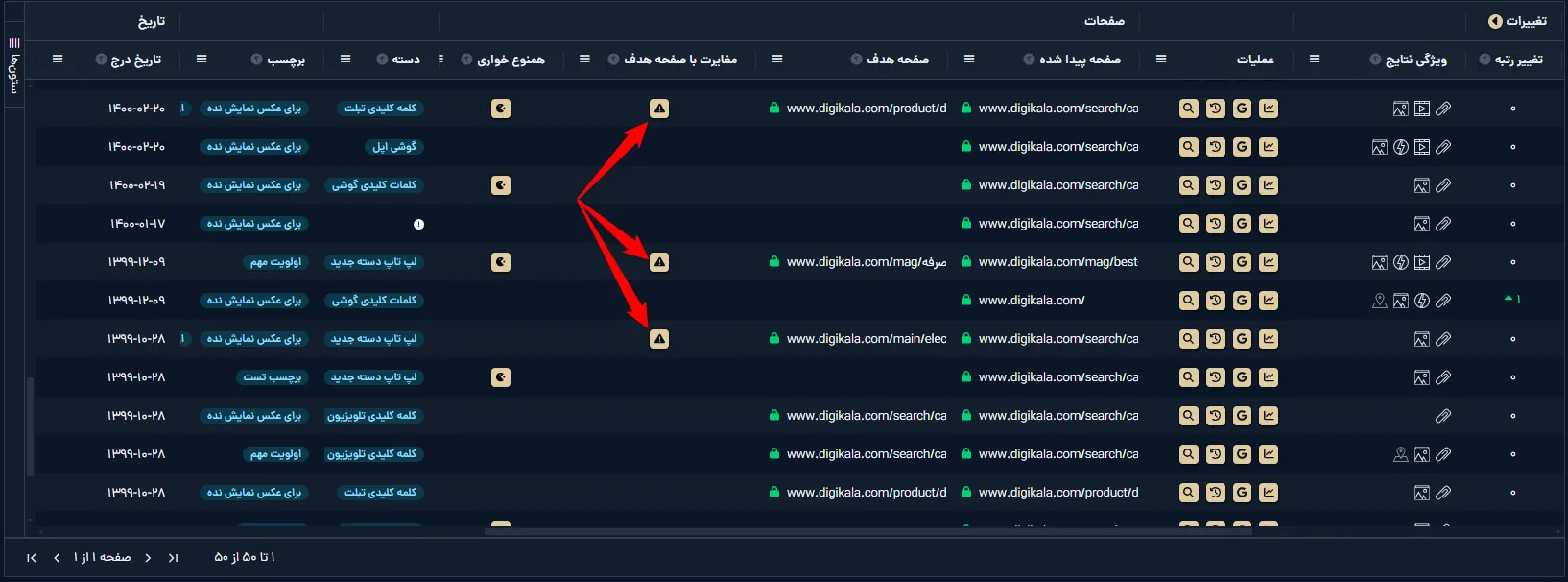The width and height of the screenshot is (1568, 582).
Task: Click the white info icon in the 1400-01-17 row
Action: point(418,224)
